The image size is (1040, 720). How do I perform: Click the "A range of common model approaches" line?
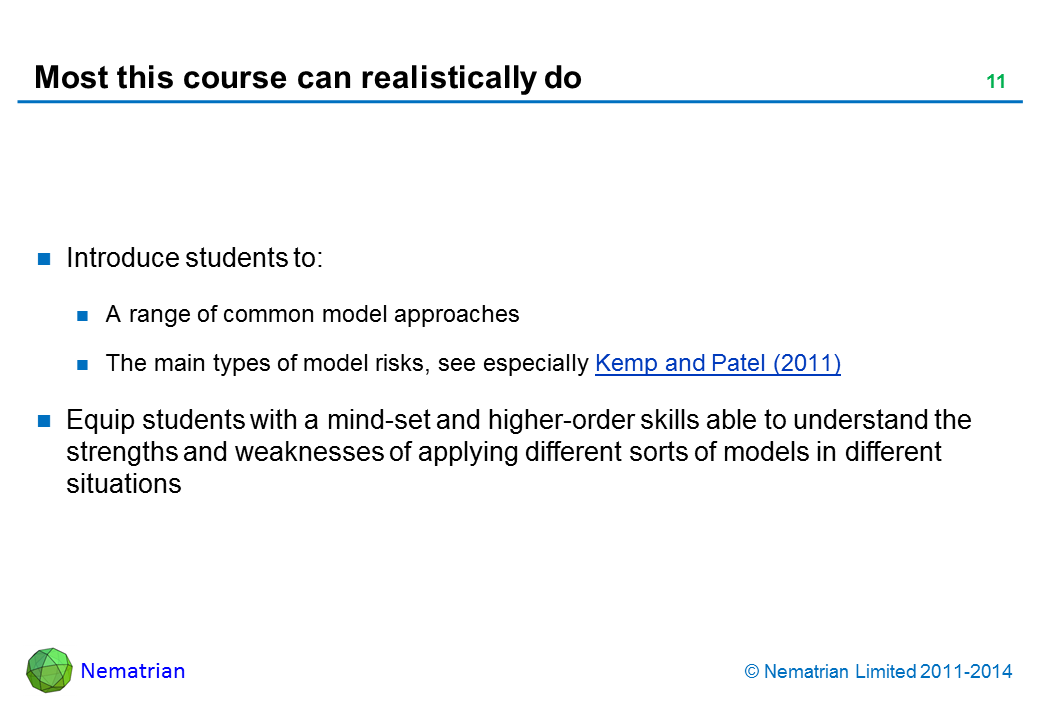point(312,315)
